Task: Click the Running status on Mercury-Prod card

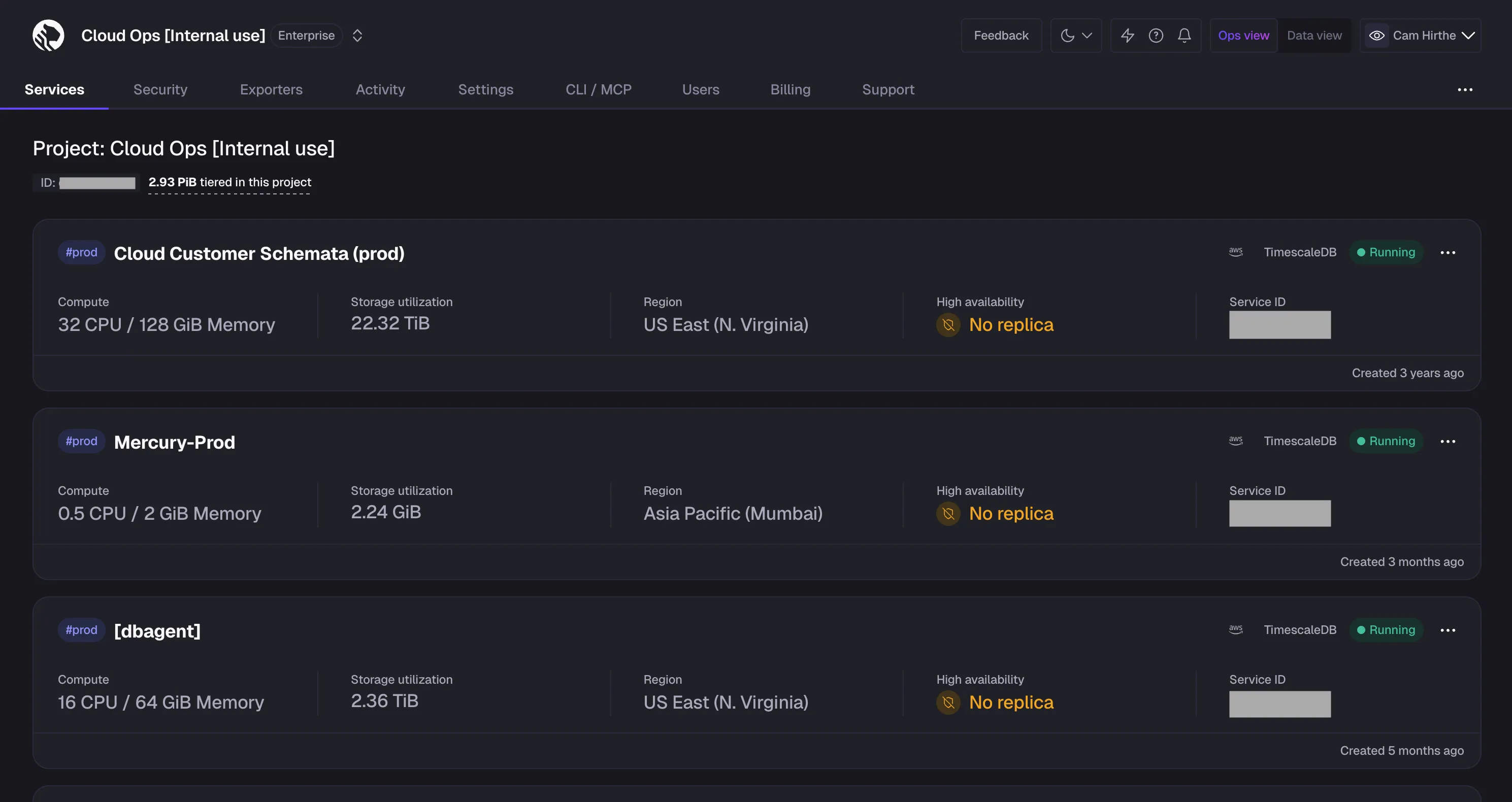Action: point(1386,441)
